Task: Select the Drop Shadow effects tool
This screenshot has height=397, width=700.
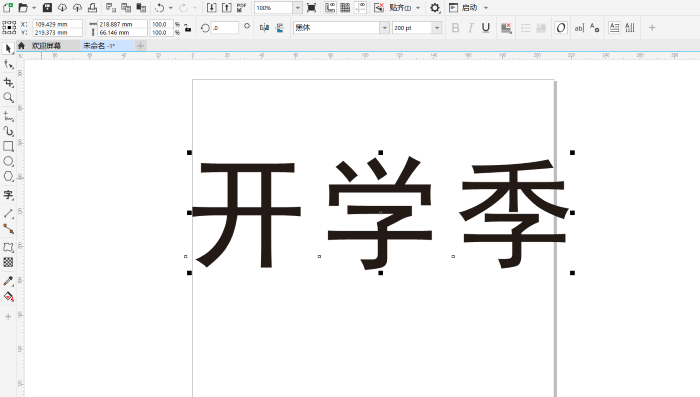Action: click(8, 247)
